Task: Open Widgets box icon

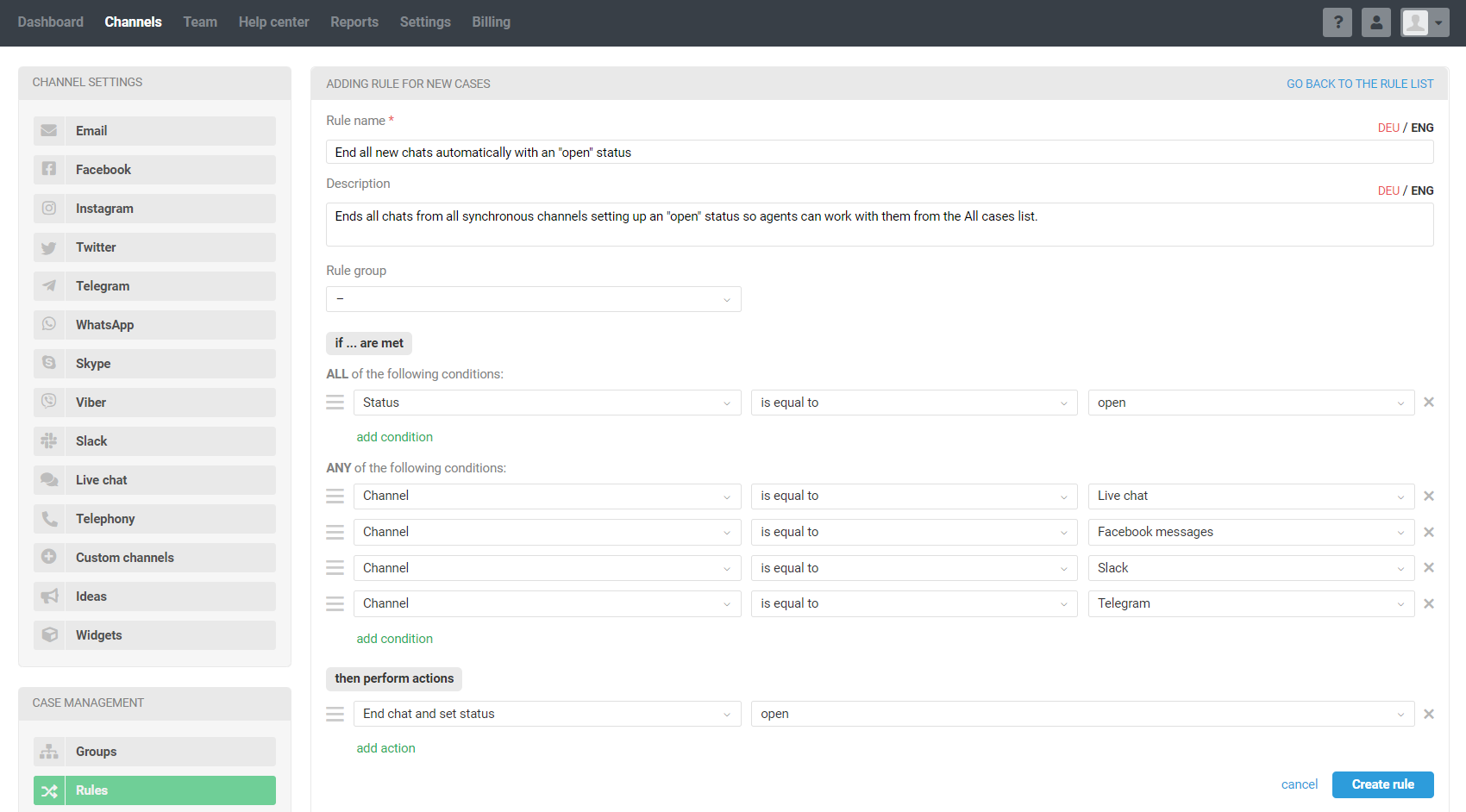Action: (49, 635)
